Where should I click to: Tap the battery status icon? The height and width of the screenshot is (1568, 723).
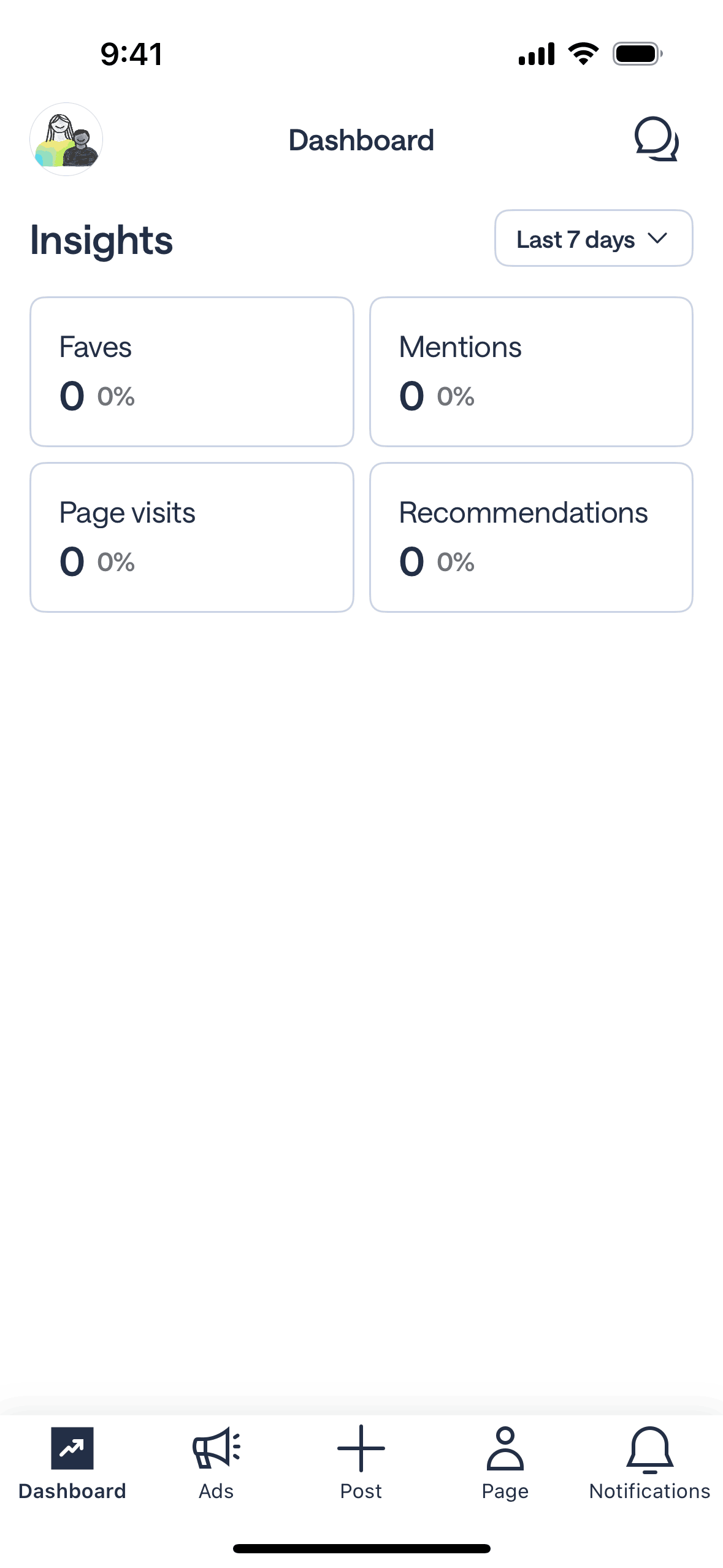tap(637, 54)
